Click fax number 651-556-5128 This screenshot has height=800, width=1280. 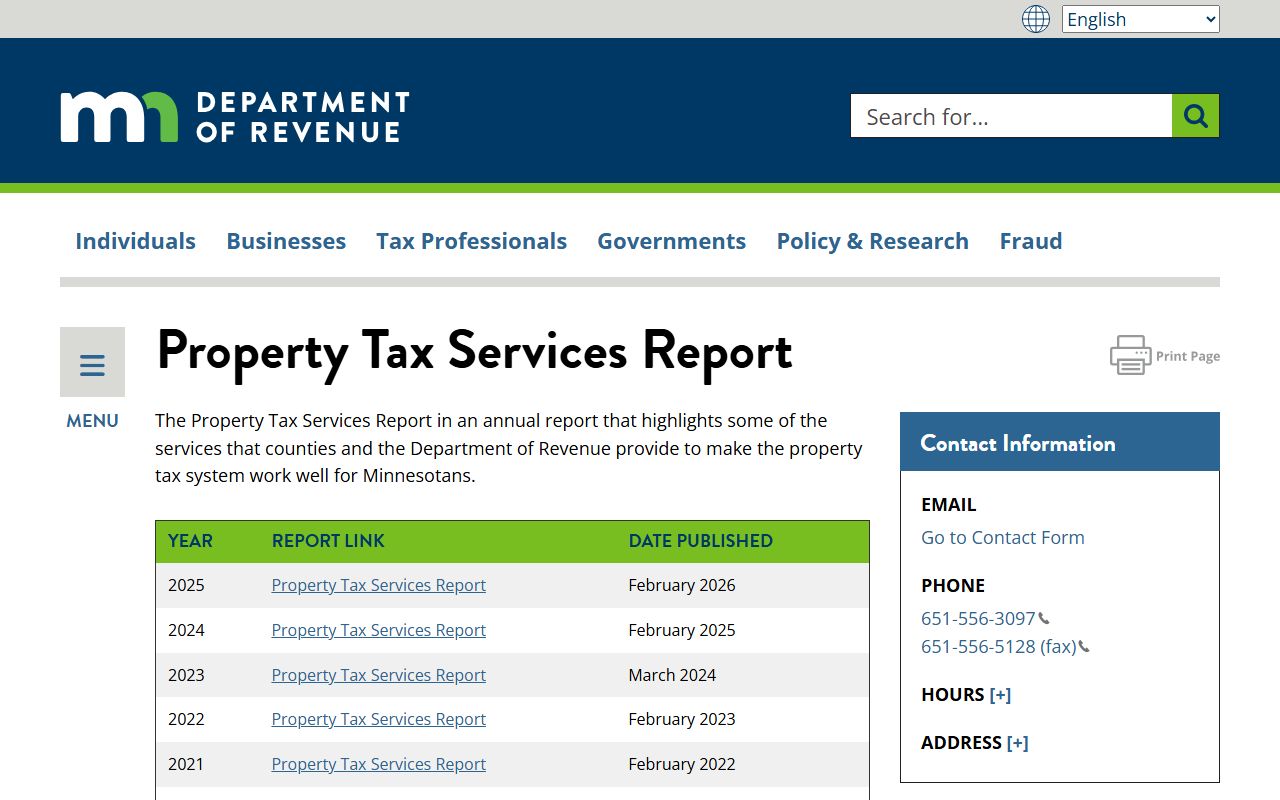click(998, 646)
